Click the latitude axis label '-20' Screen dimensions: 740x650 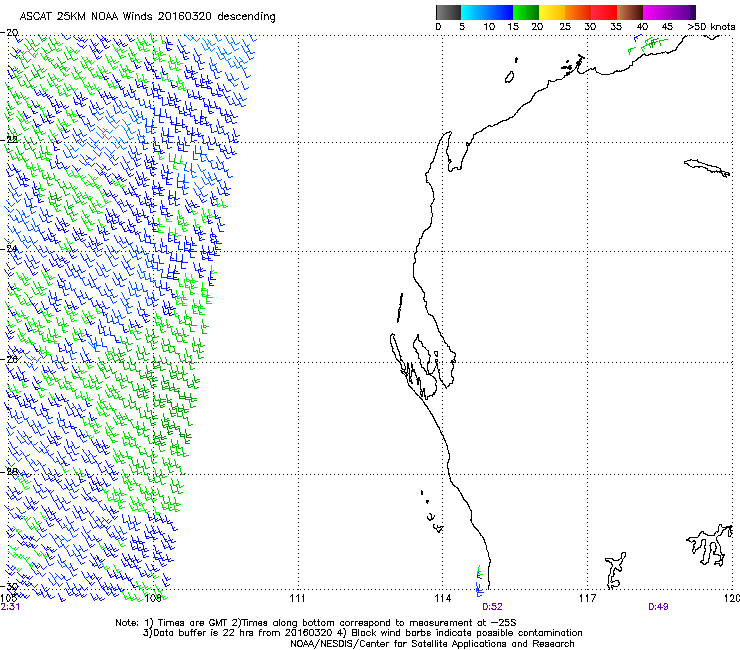[x=10, y=33]
